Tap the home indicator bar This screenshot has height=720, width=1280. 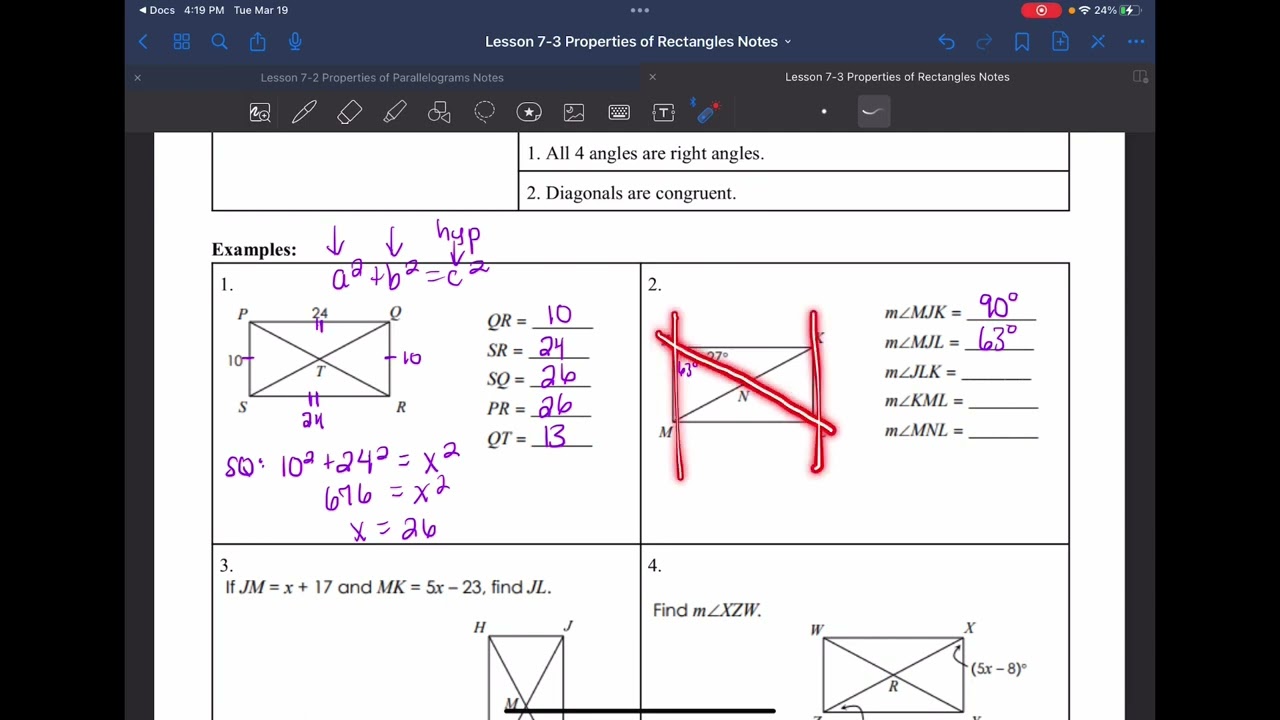point(640,711)
